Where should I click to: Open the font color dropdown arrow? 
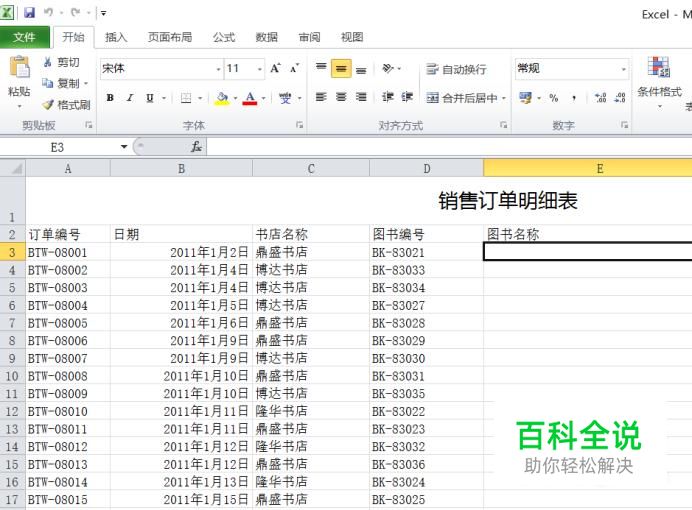click(x=263, y=98)
